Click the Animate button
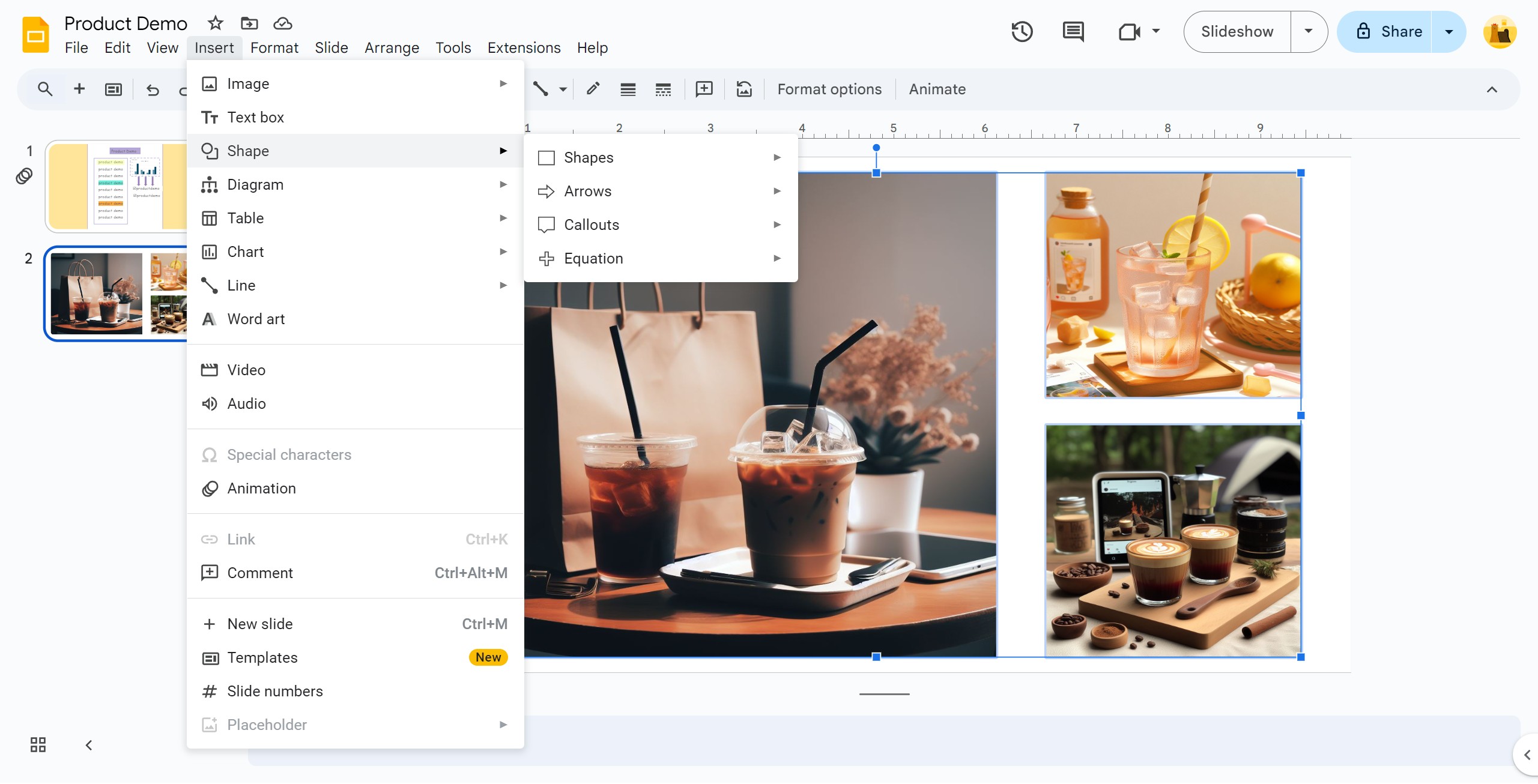 937,89
